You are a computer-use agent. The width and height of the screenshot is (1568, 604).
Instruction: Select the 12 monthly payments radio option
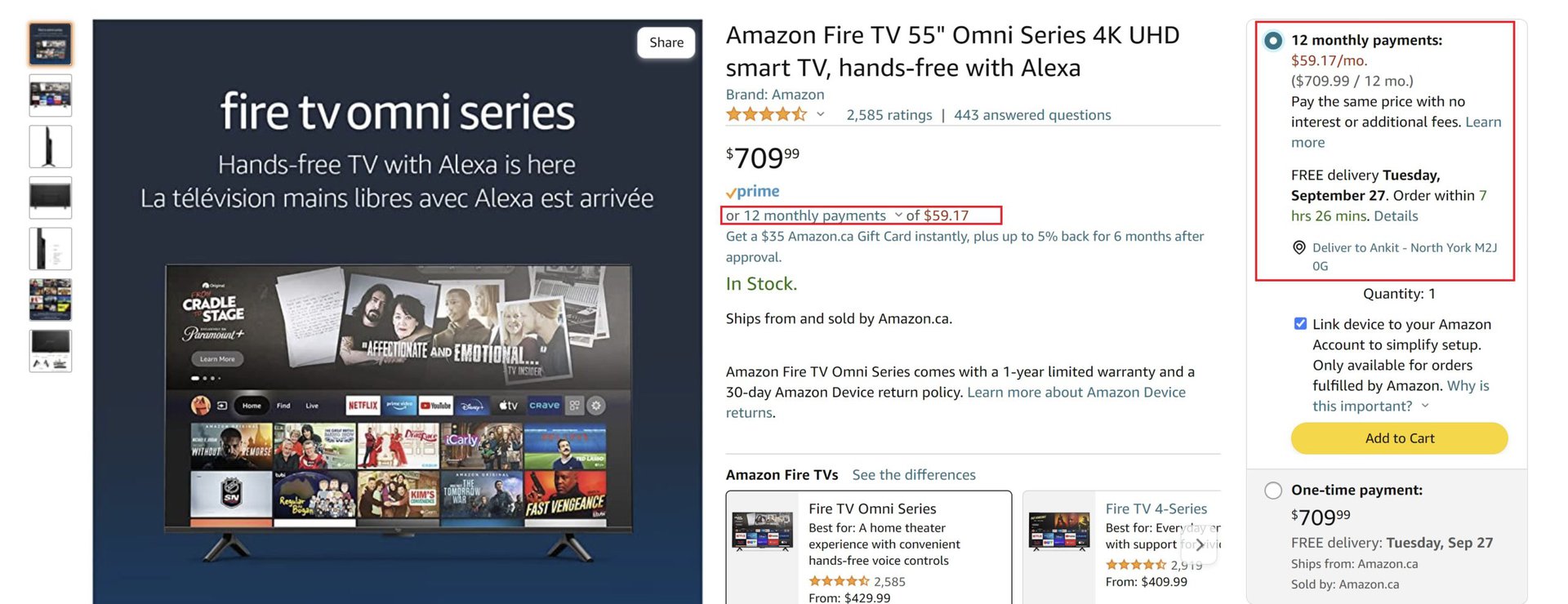[x=1273, y=40]
